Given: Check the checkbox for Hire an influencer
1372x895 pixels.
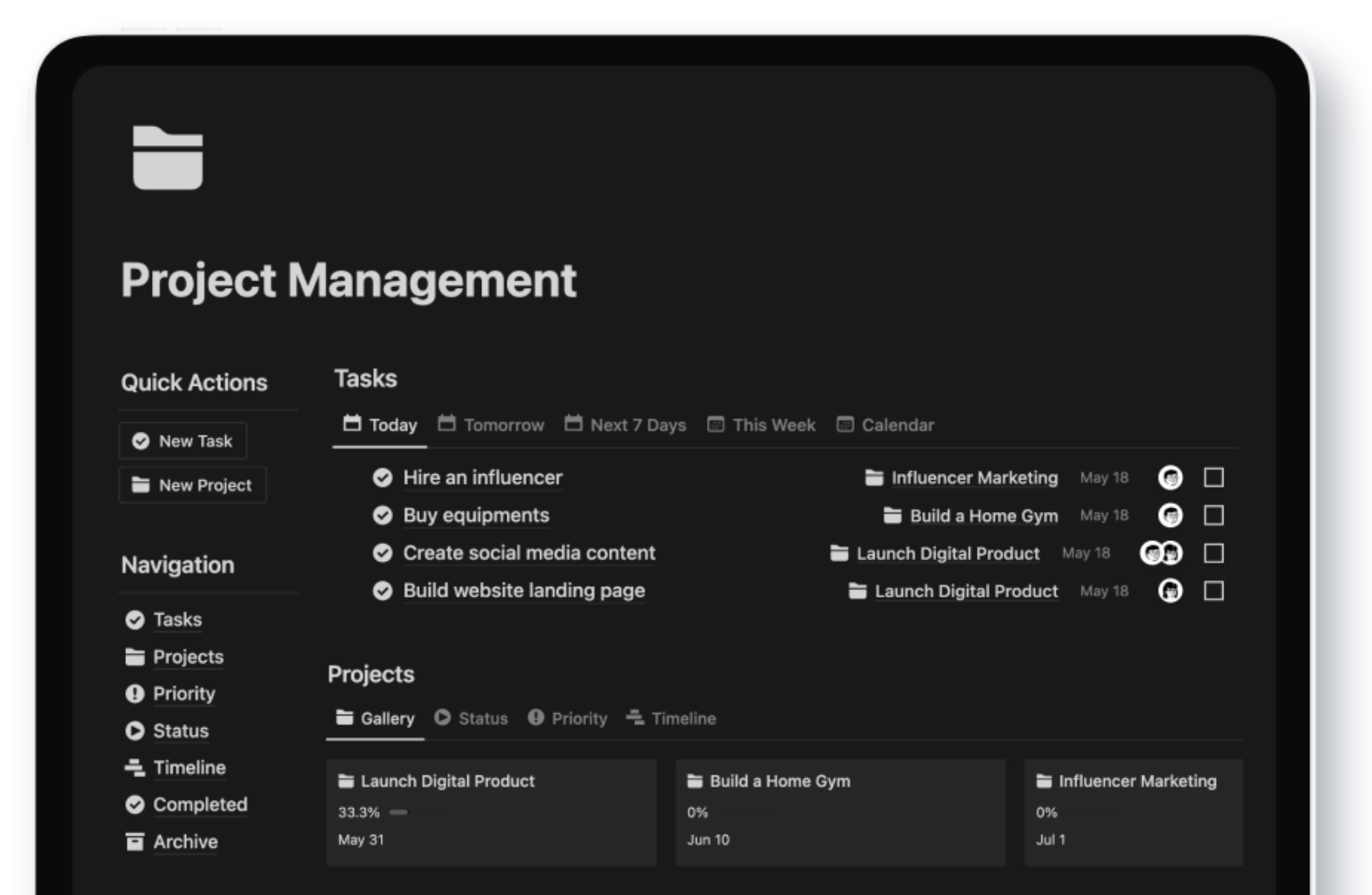Looking at the screenshot, I should [x=1215, y=477].
